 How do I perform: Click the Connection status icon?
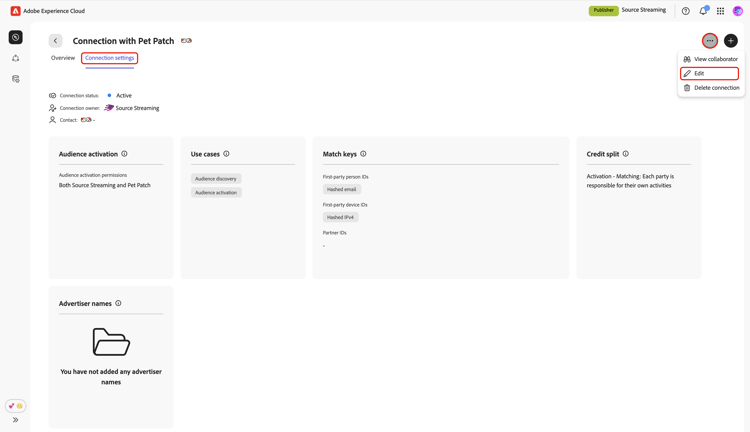tap(52, 96)
